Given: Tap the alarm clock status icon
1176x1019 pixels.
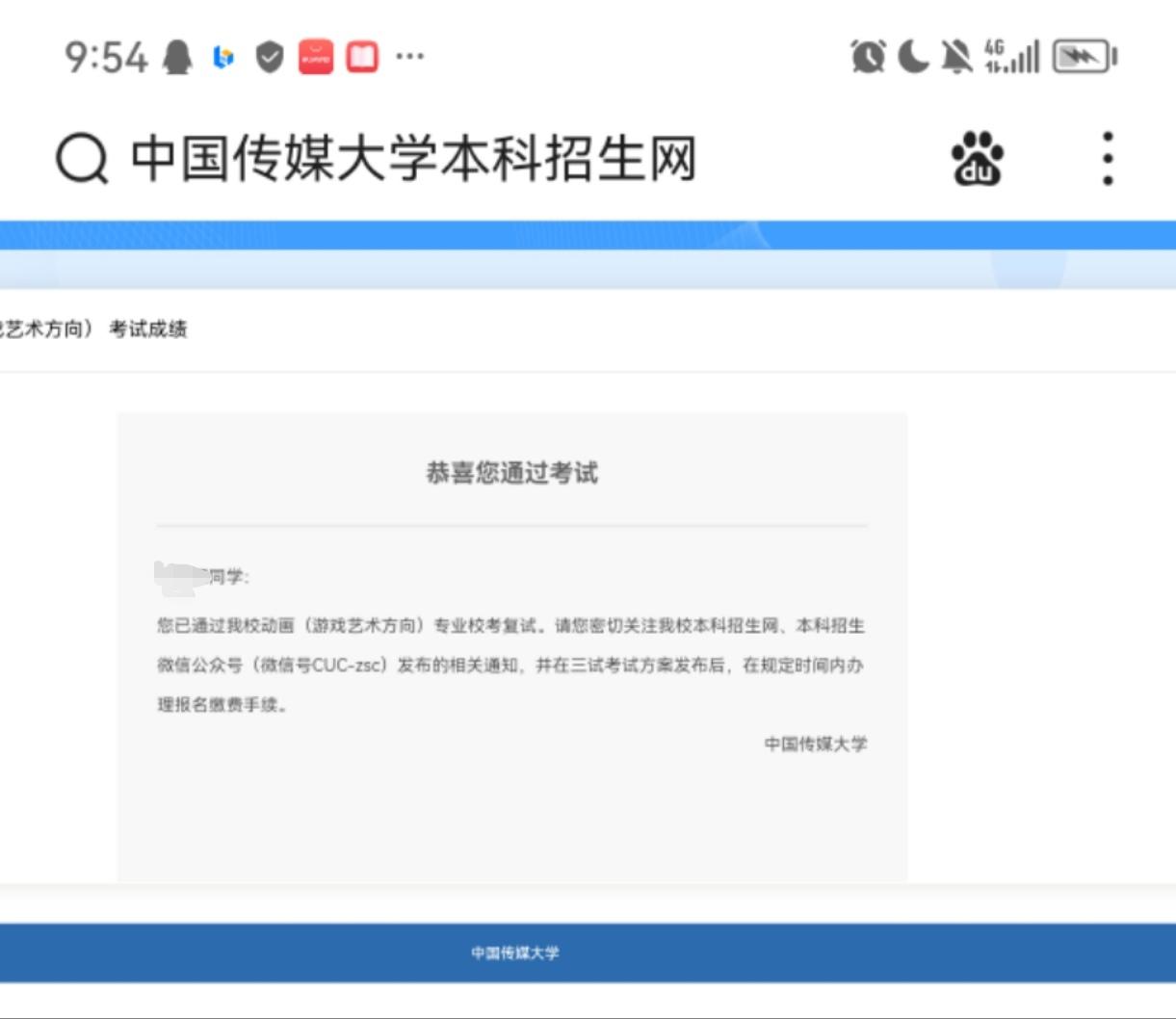Looking at the screenshot, I should pos(868,57).
